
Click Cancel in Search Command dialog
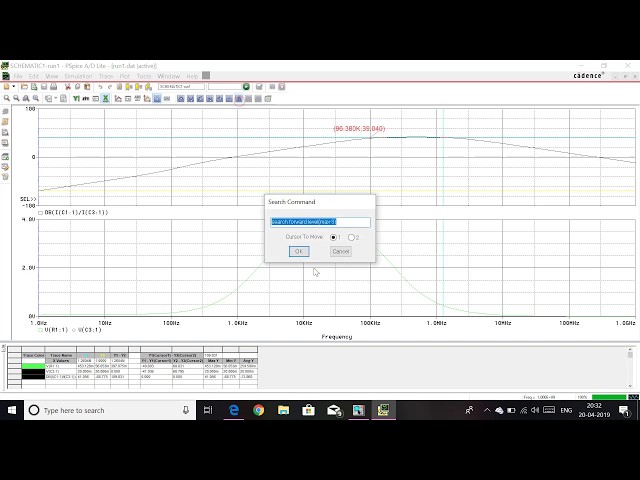pyautogui.click(x=341, y=251)
